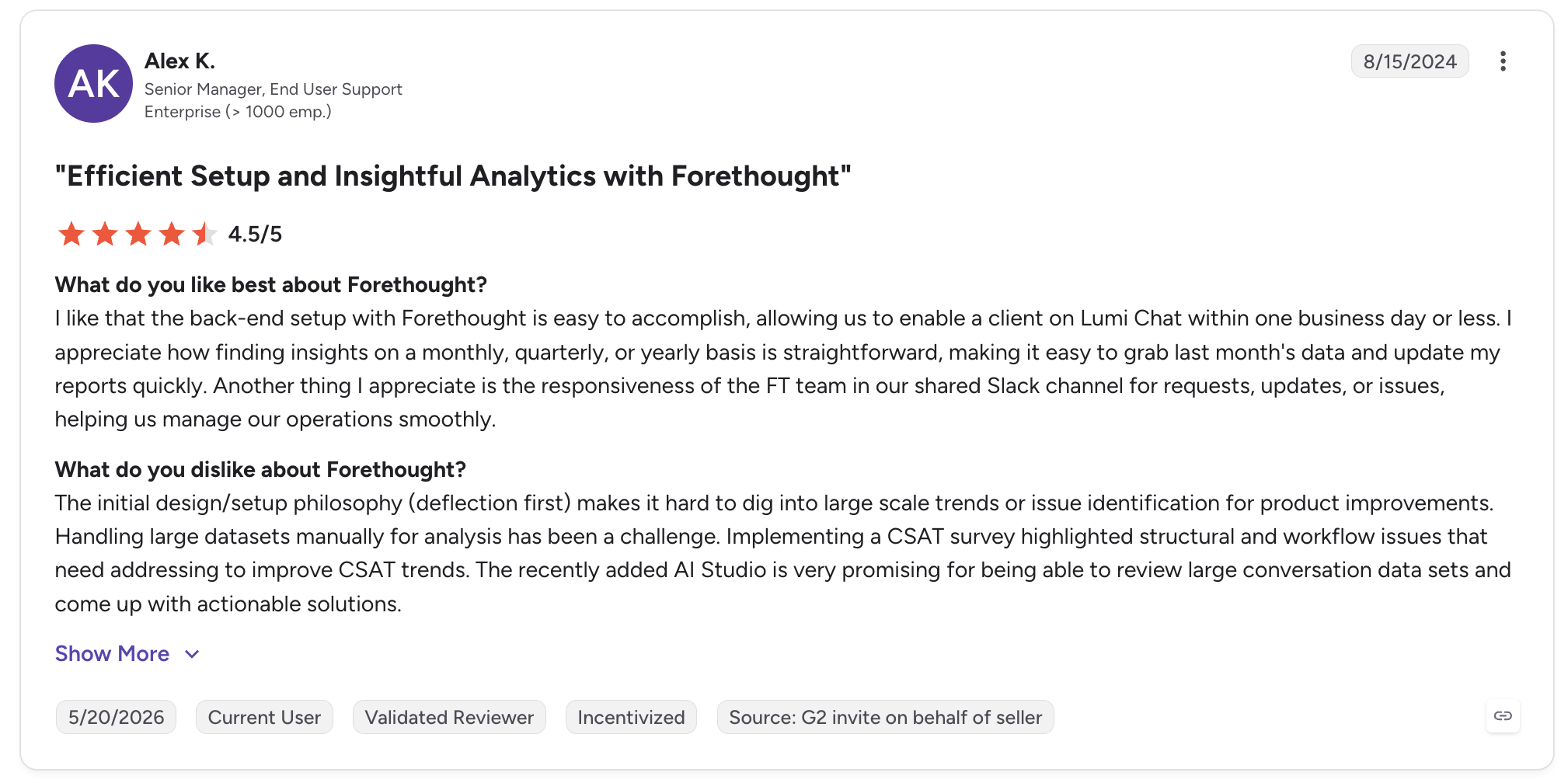This screenshot has width=1568, height=783.
Task: Click the Show More chevron arrow
Action: coord(192,655)
